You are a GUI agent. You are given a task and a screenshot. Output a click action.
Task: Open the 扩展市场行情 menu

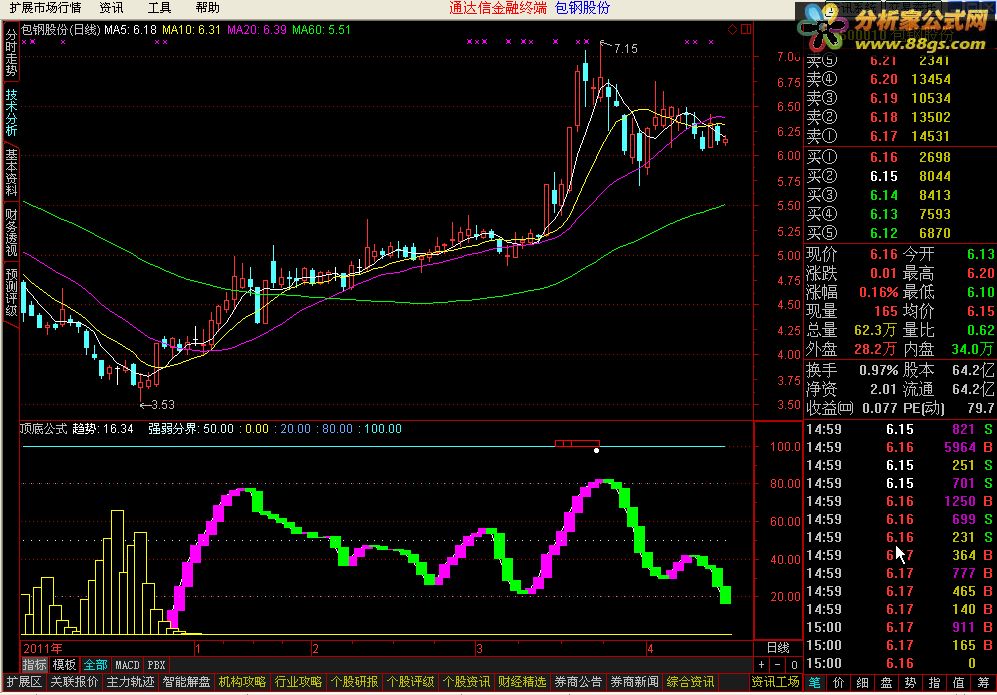[45, 8]
